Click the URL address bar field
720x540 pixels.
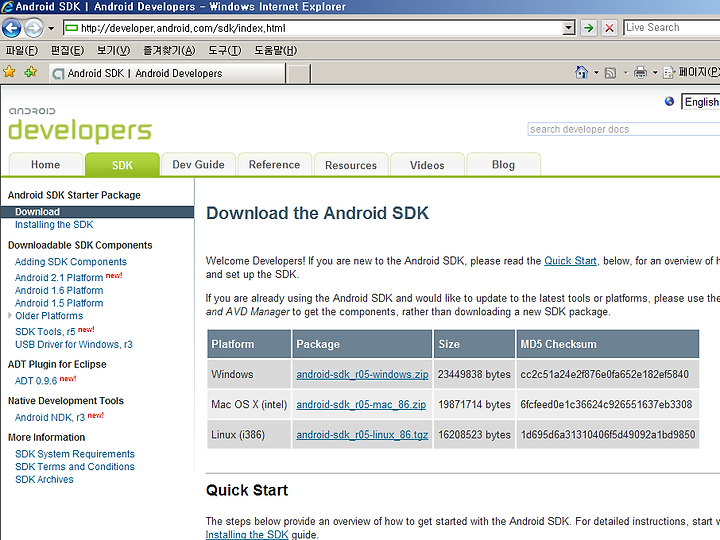coord(319,28)
